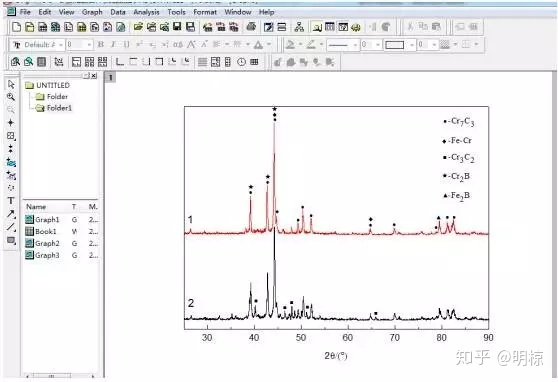Click the hierarchy tree icon in toolbar

click(x=299, y=27)
